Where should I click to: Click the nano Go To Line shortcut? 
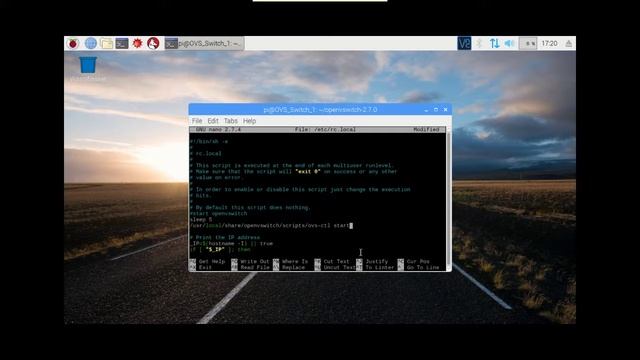pos(419,267)
